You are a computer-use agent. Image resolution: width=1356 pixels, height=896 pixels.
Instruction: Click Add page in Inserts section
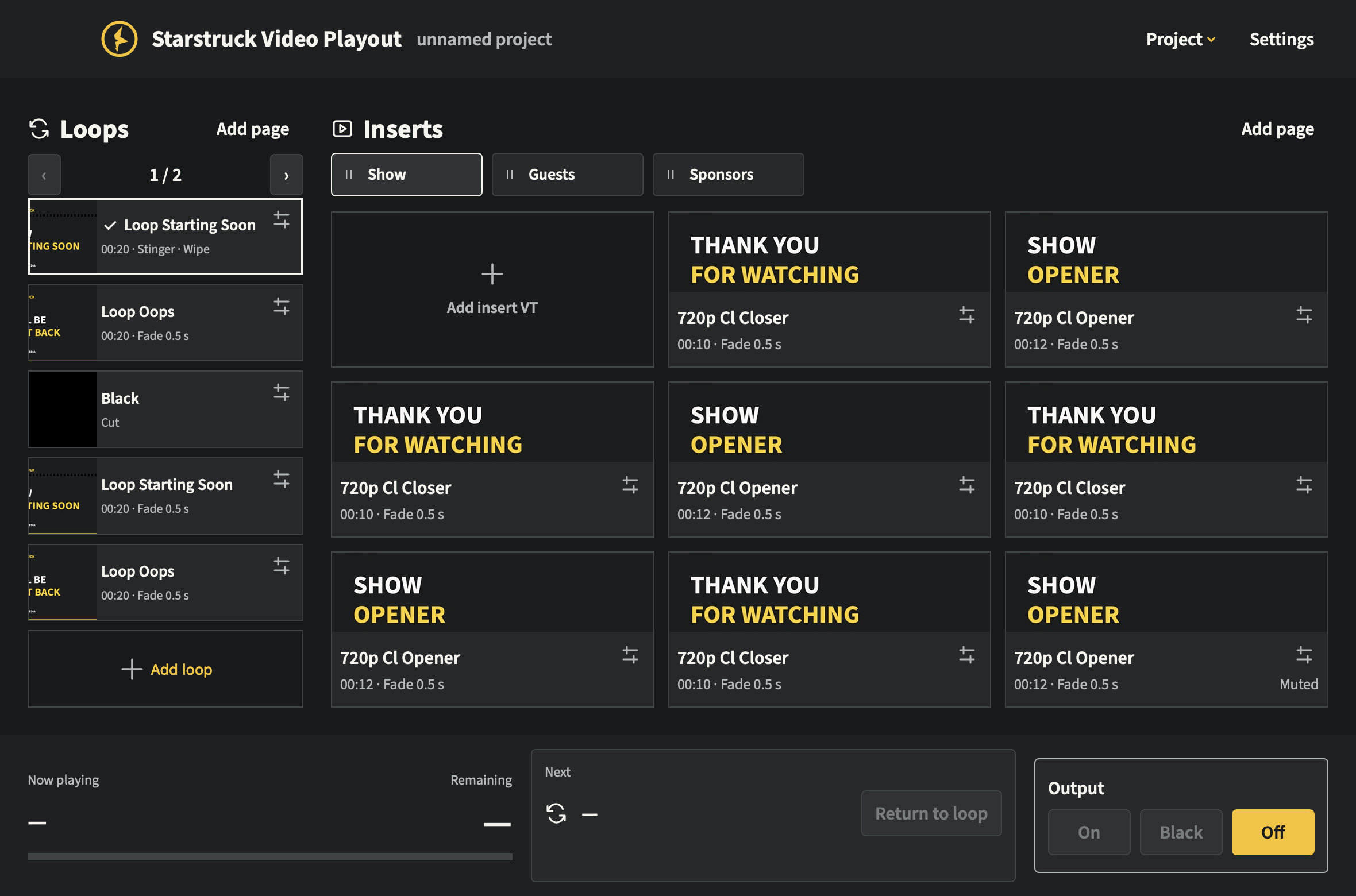point(1278,129)
